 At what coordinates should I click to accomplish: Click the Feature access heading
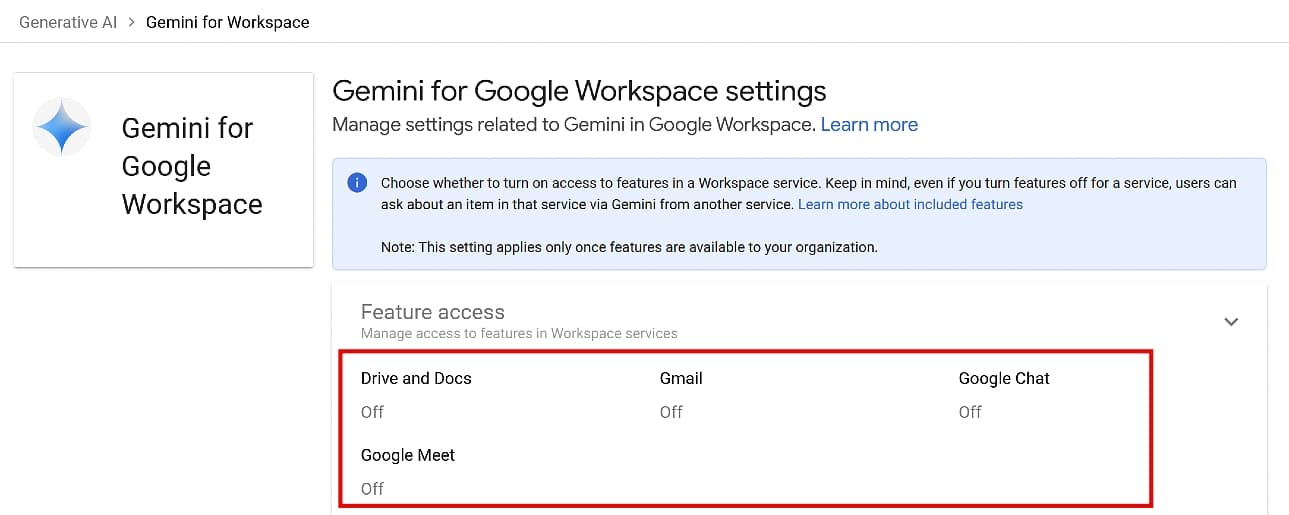pos(433,312)
